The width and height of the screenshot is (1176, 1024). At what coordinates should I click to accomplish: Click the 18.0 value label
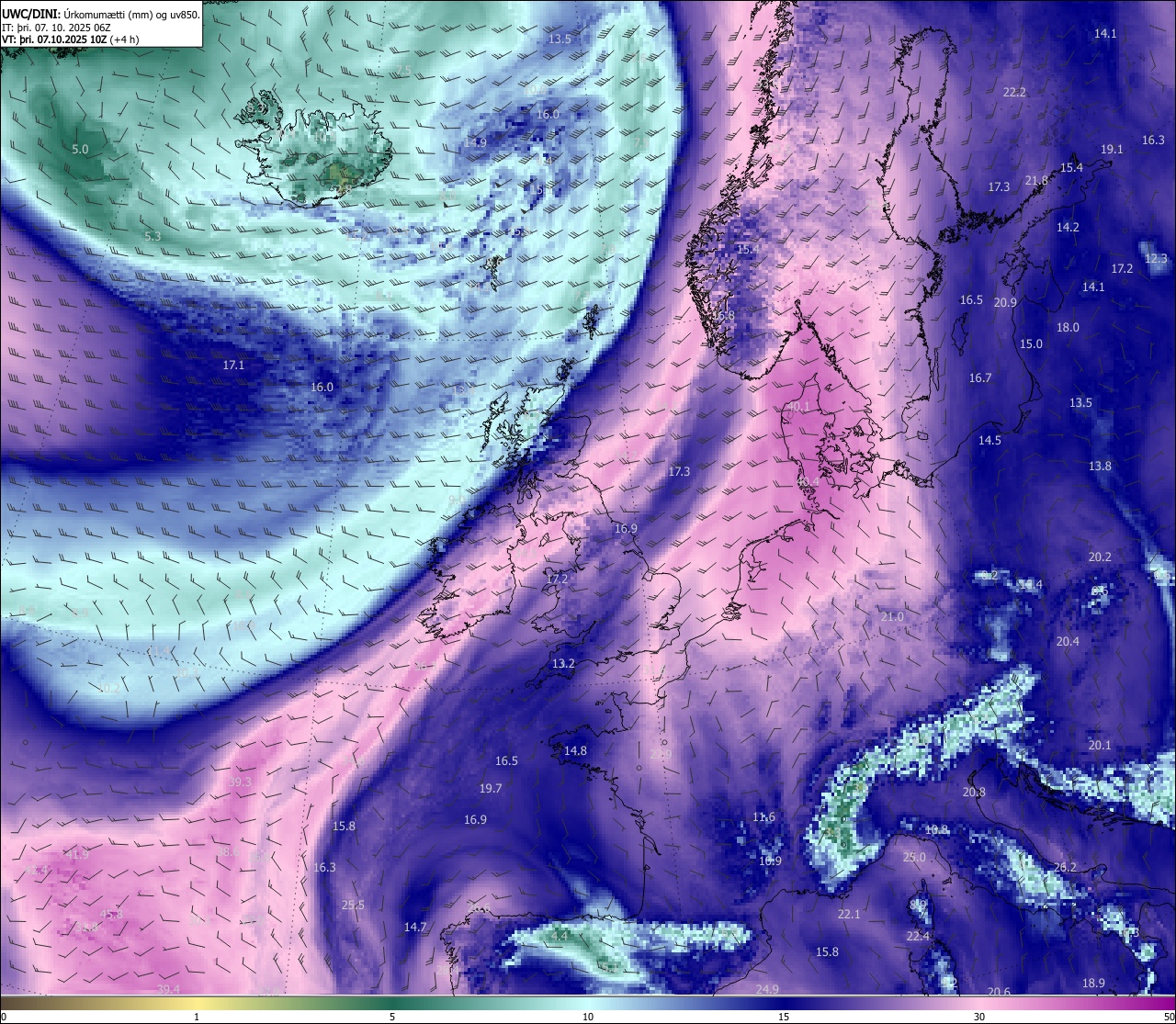1068,327
